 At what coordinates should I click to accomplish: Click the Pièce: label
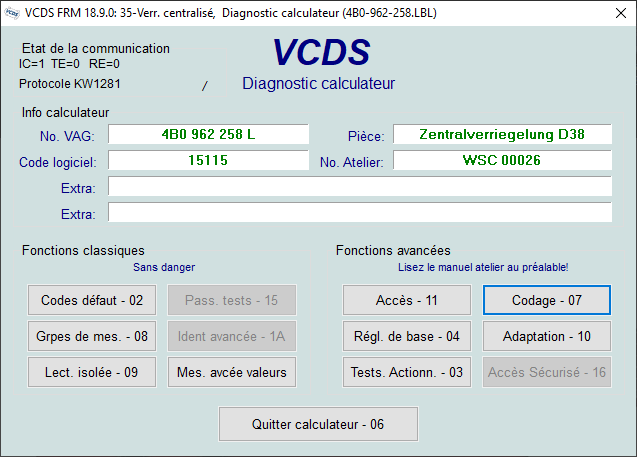tap(366, 136)
